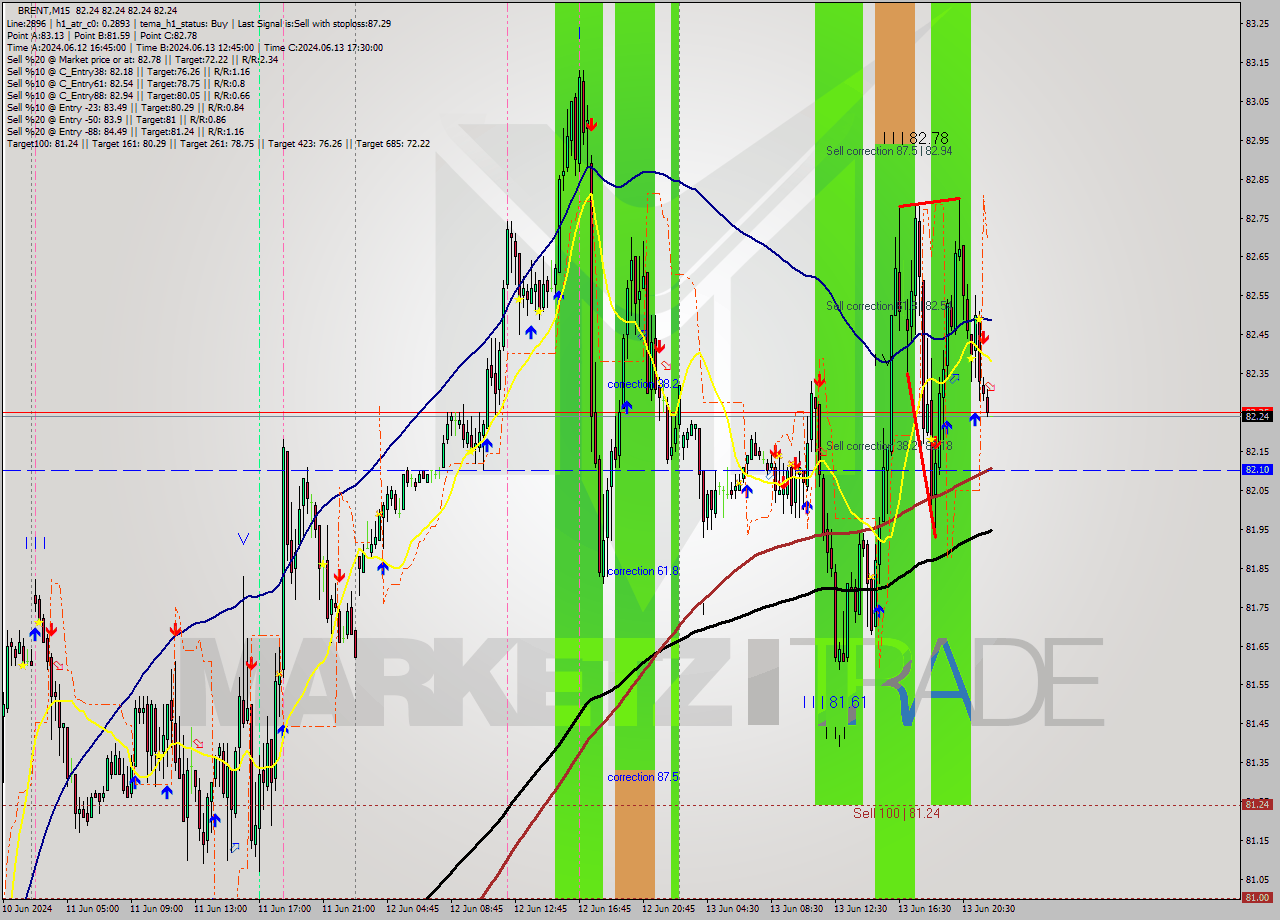Click the 'Sell correction 61.8 | 82.56' label

click(x=889, y=306)
